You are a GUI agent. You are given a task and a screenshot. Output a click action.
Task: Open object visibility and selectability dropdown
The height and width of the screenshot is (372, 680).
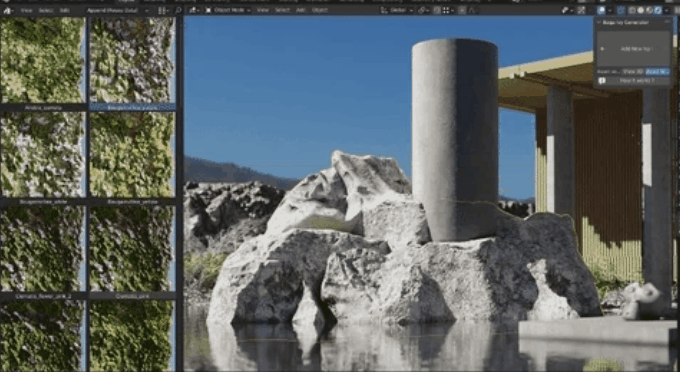567,10
